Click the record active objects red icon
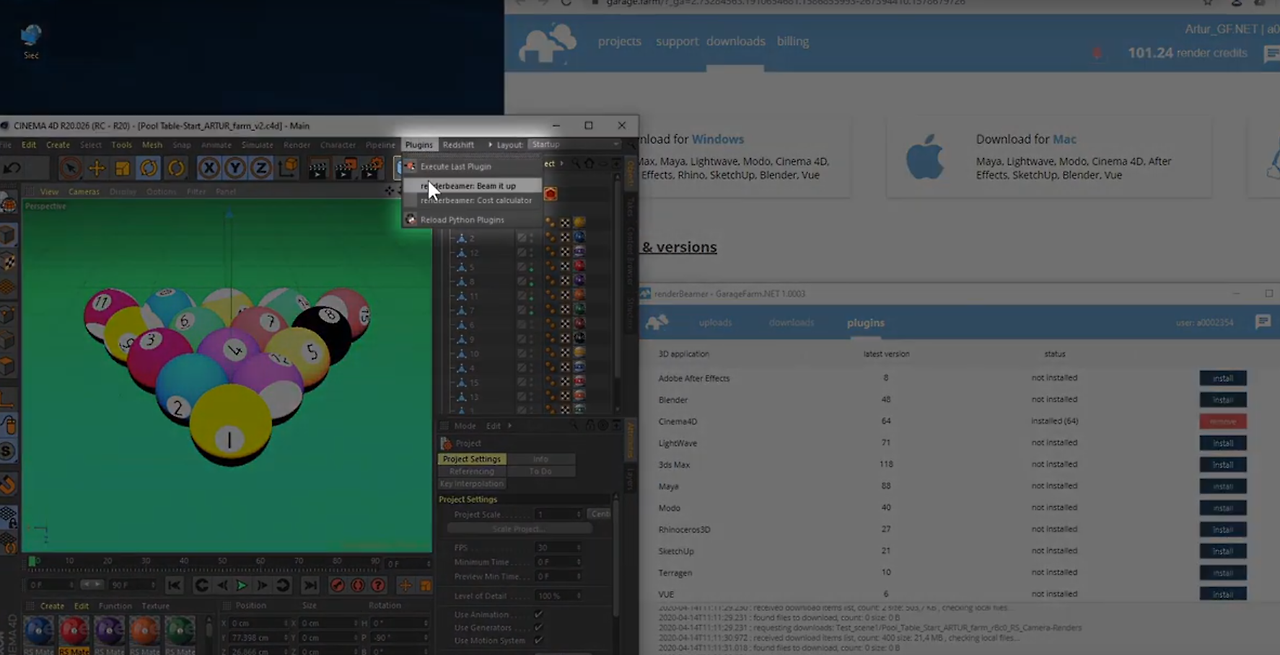The width and height of the screenshot is (1280, 655). (x=337, y=585)
